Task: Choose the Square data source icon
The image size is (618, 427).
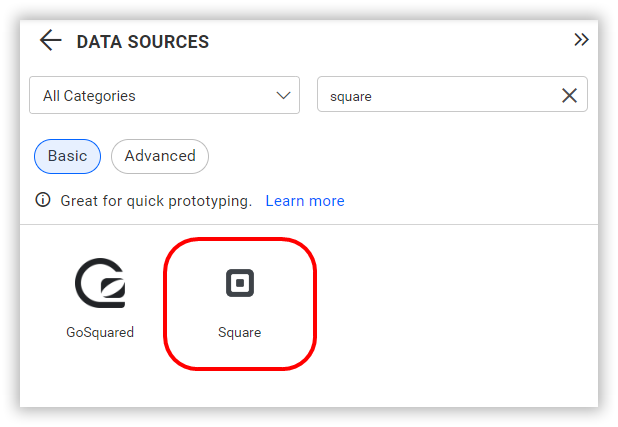Action: point(240,283)
